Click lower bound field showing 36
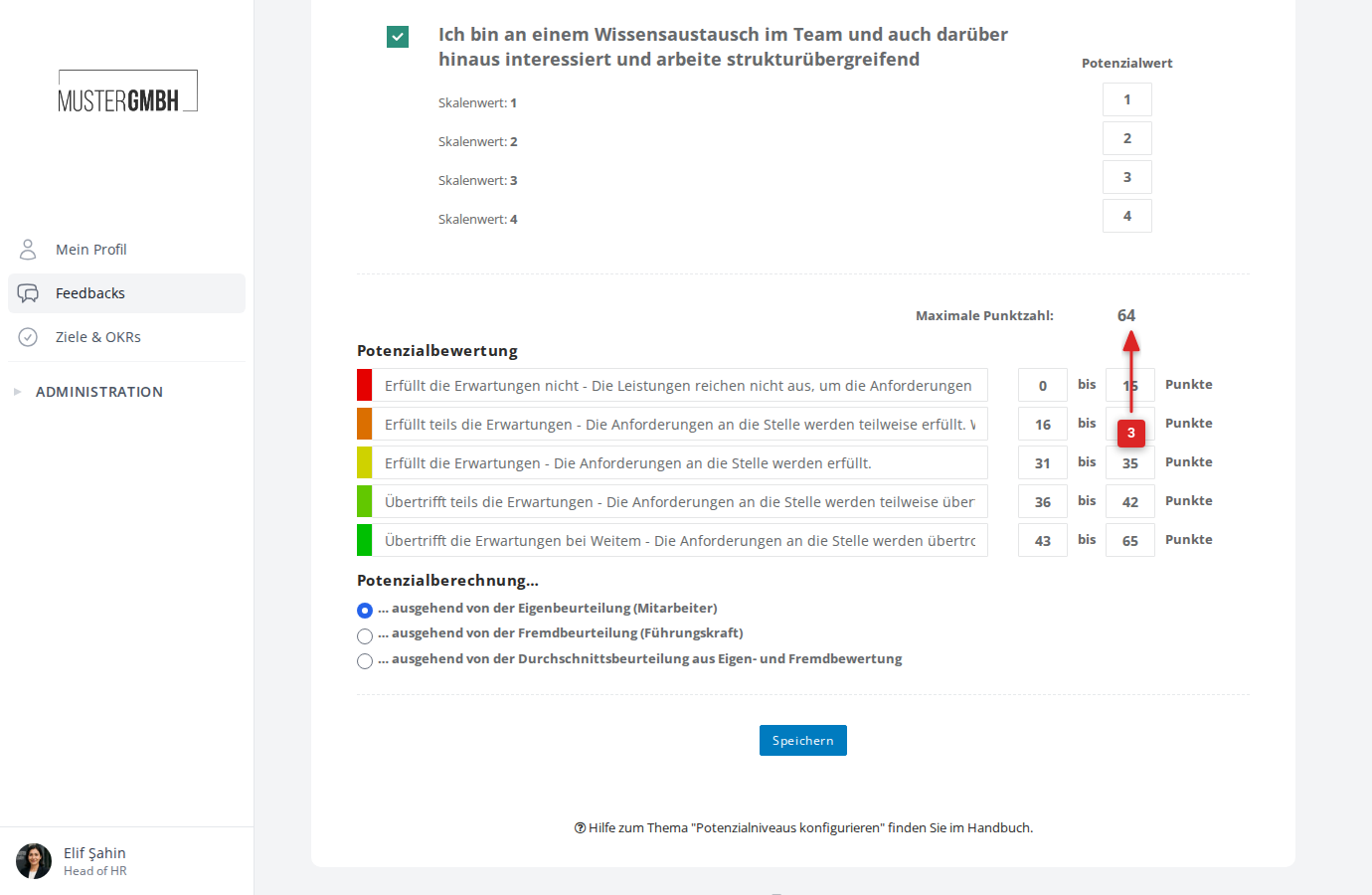This screenshot has height=895, width=1372. coord(1043,501)
